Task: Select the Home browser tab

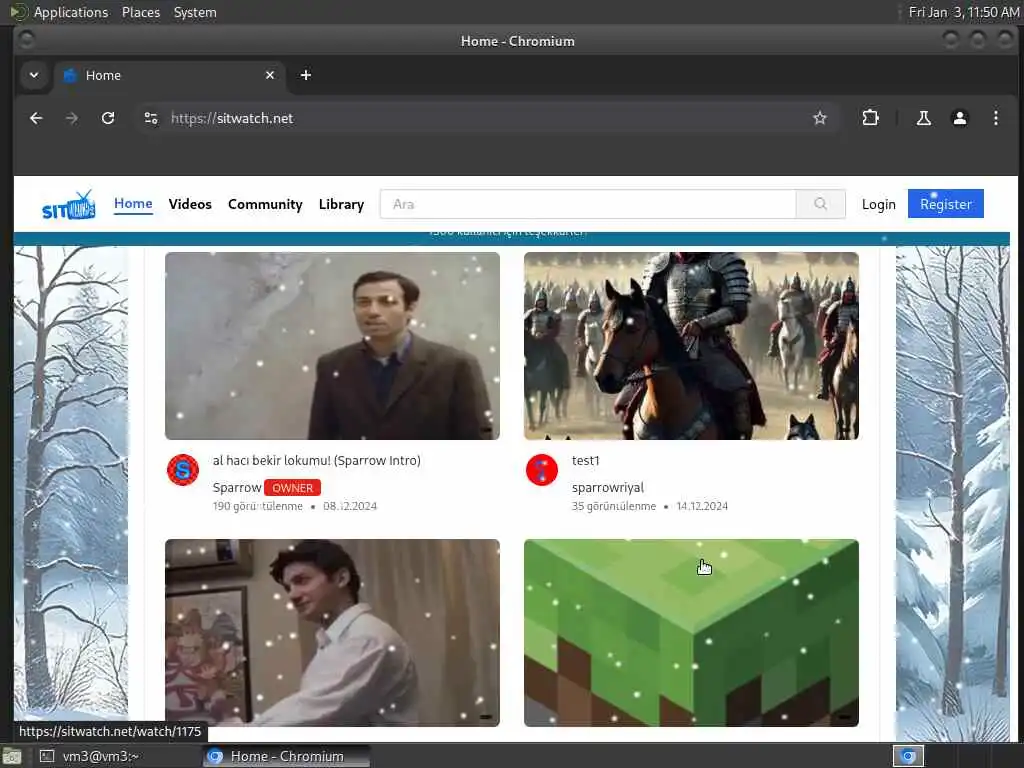Action: (168, 75)
